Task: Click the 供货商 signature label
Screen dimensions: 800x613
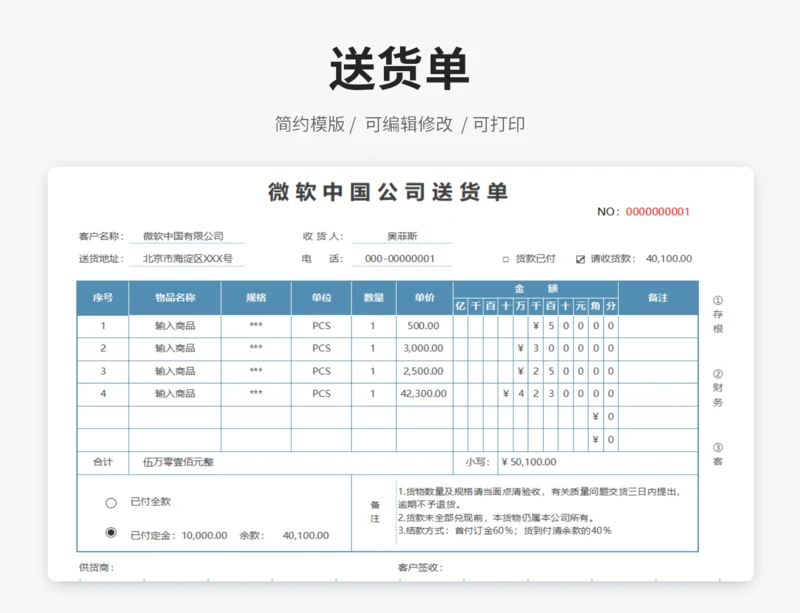Action: coord(96,568)
